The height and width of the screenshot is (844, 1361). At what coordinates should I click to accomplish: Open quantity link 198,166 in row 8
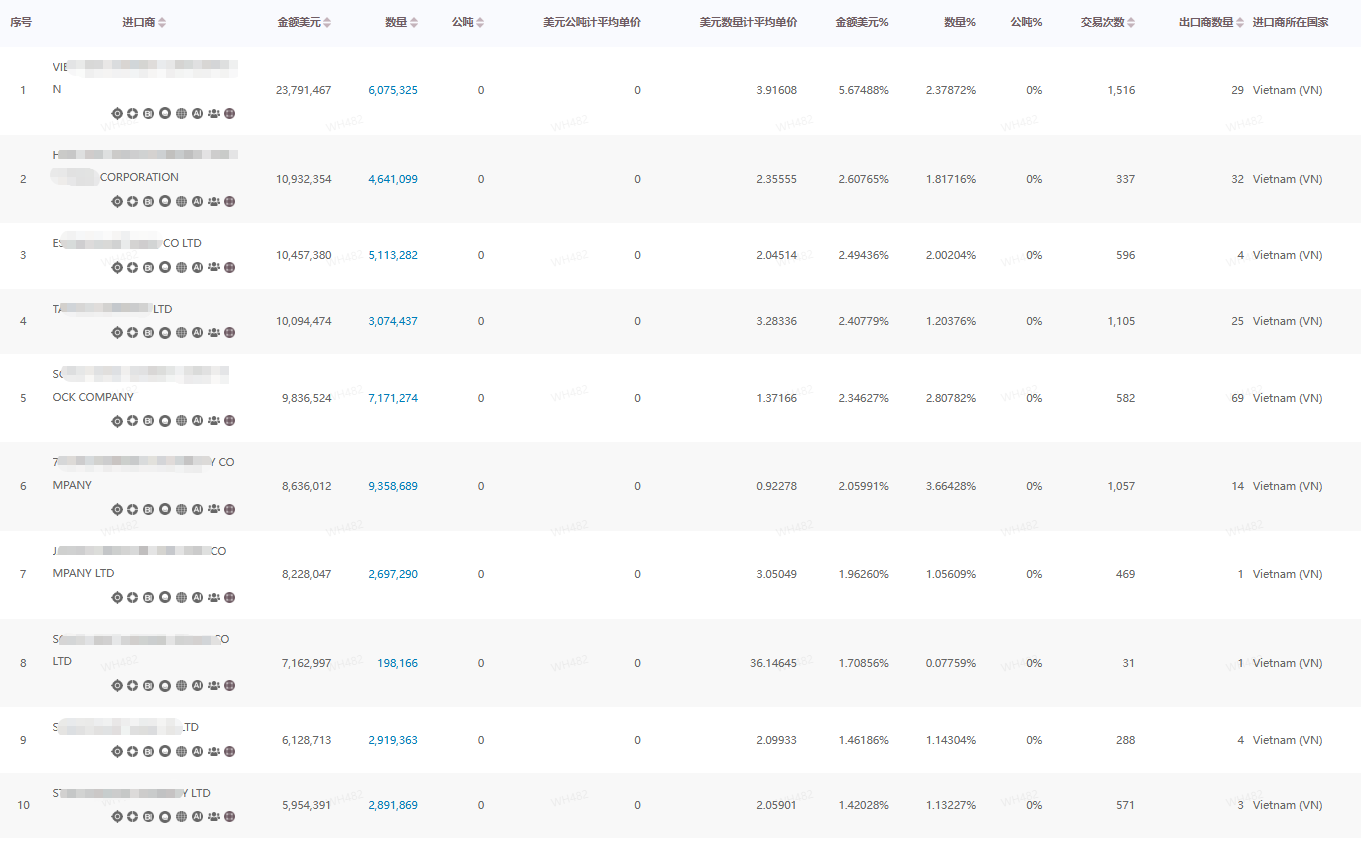tap(397, 663)
